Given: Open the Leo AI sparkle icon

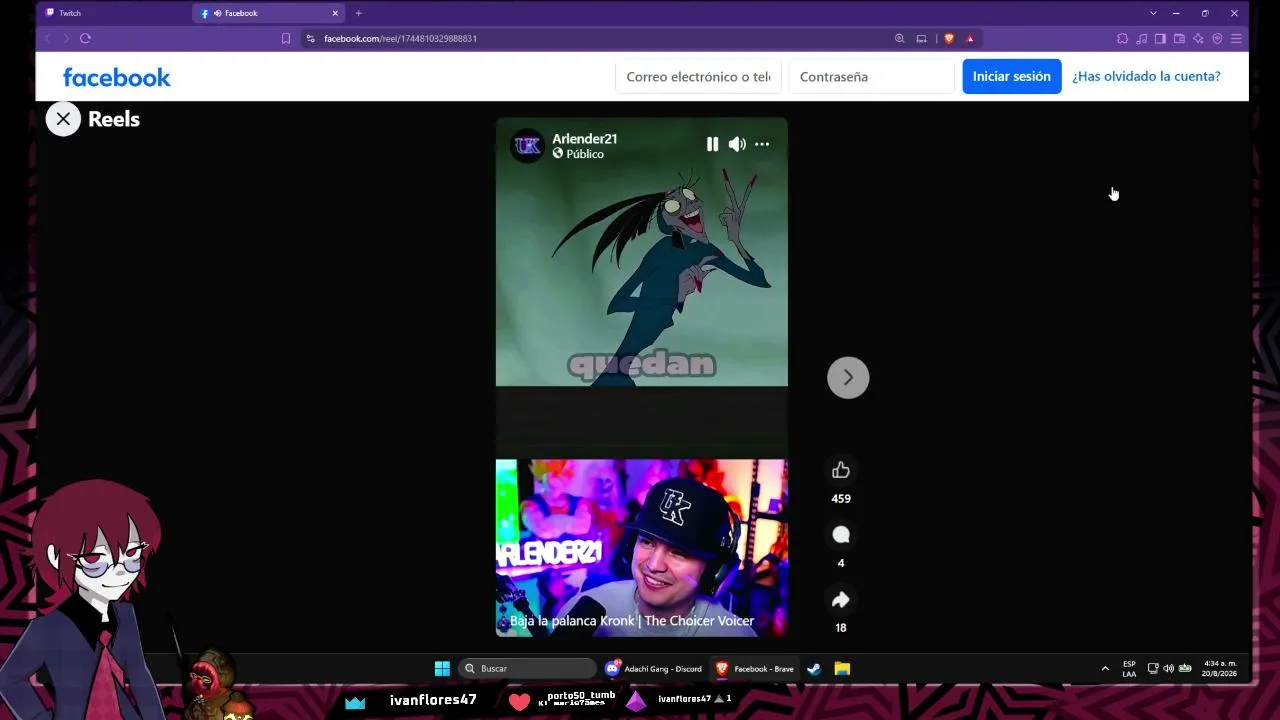Looking at the screenshot, I should 1198,38.
